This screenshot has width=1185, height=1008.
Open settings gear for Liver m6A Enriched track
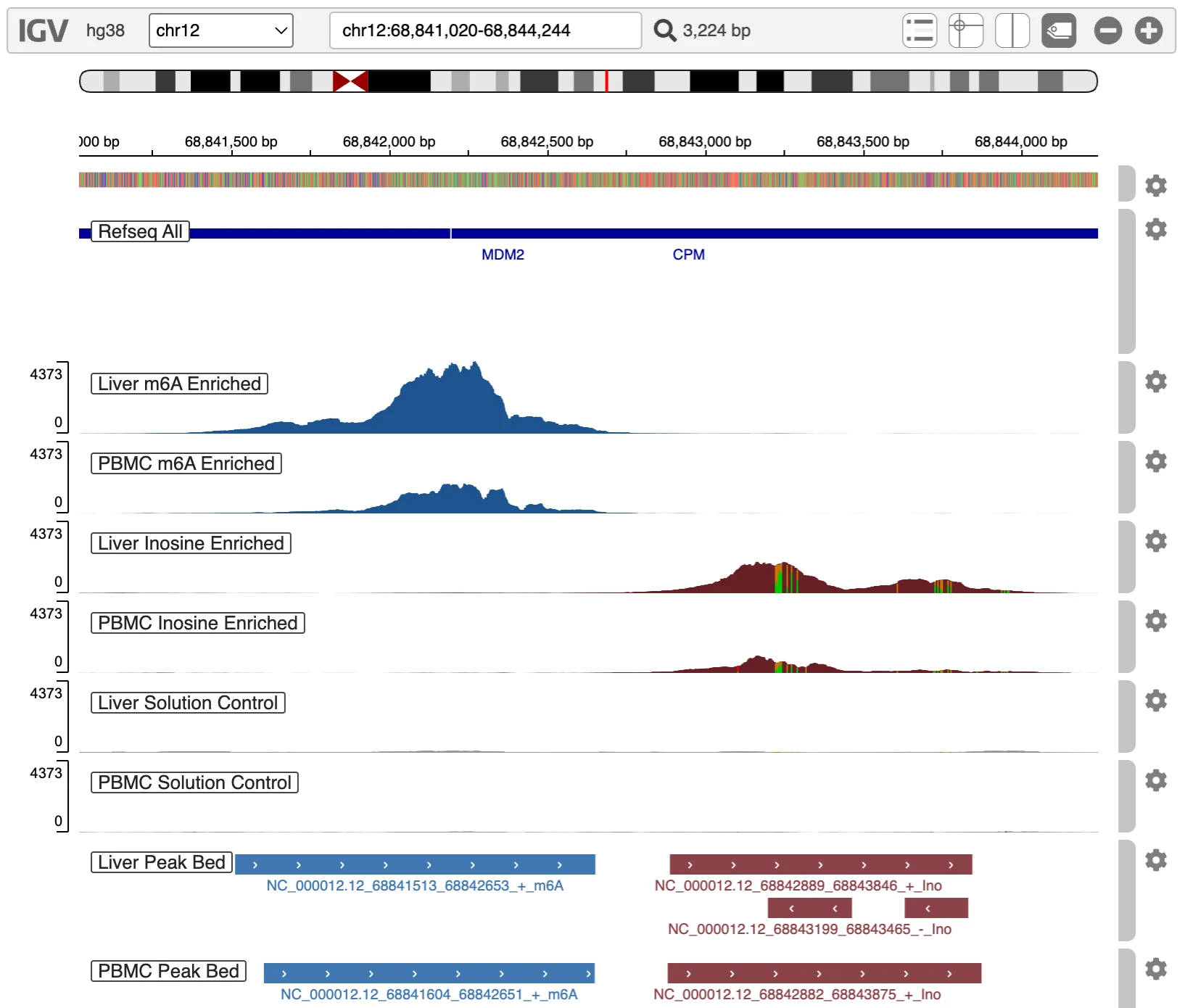coord(1155,381)
